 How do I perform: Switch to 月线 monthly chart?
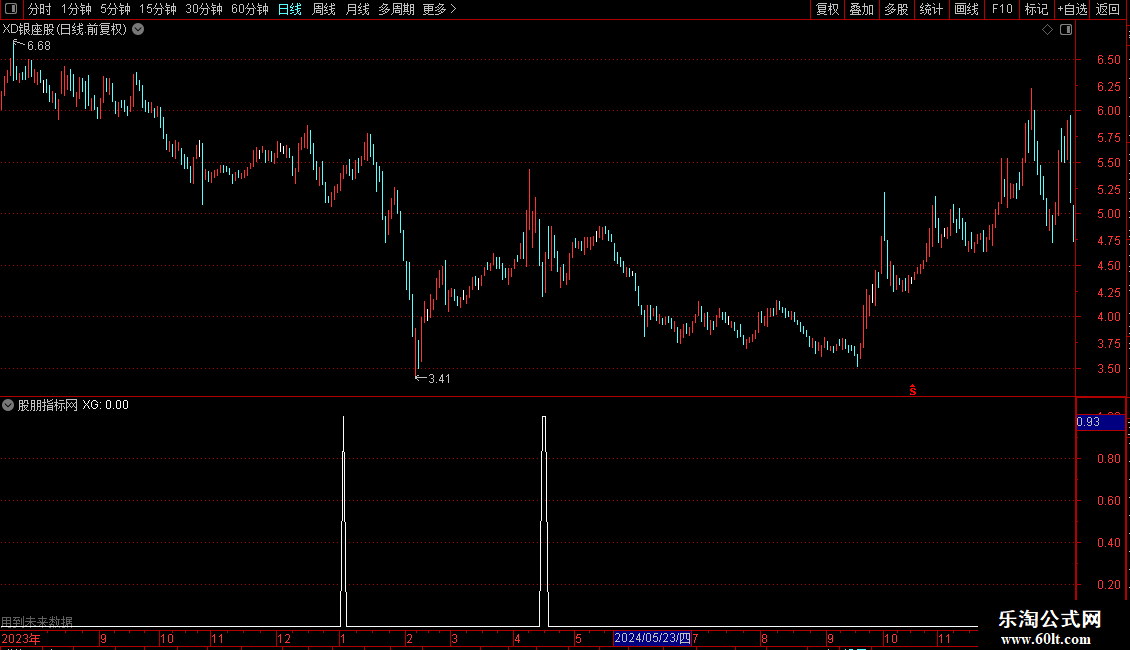coord(357,9)
